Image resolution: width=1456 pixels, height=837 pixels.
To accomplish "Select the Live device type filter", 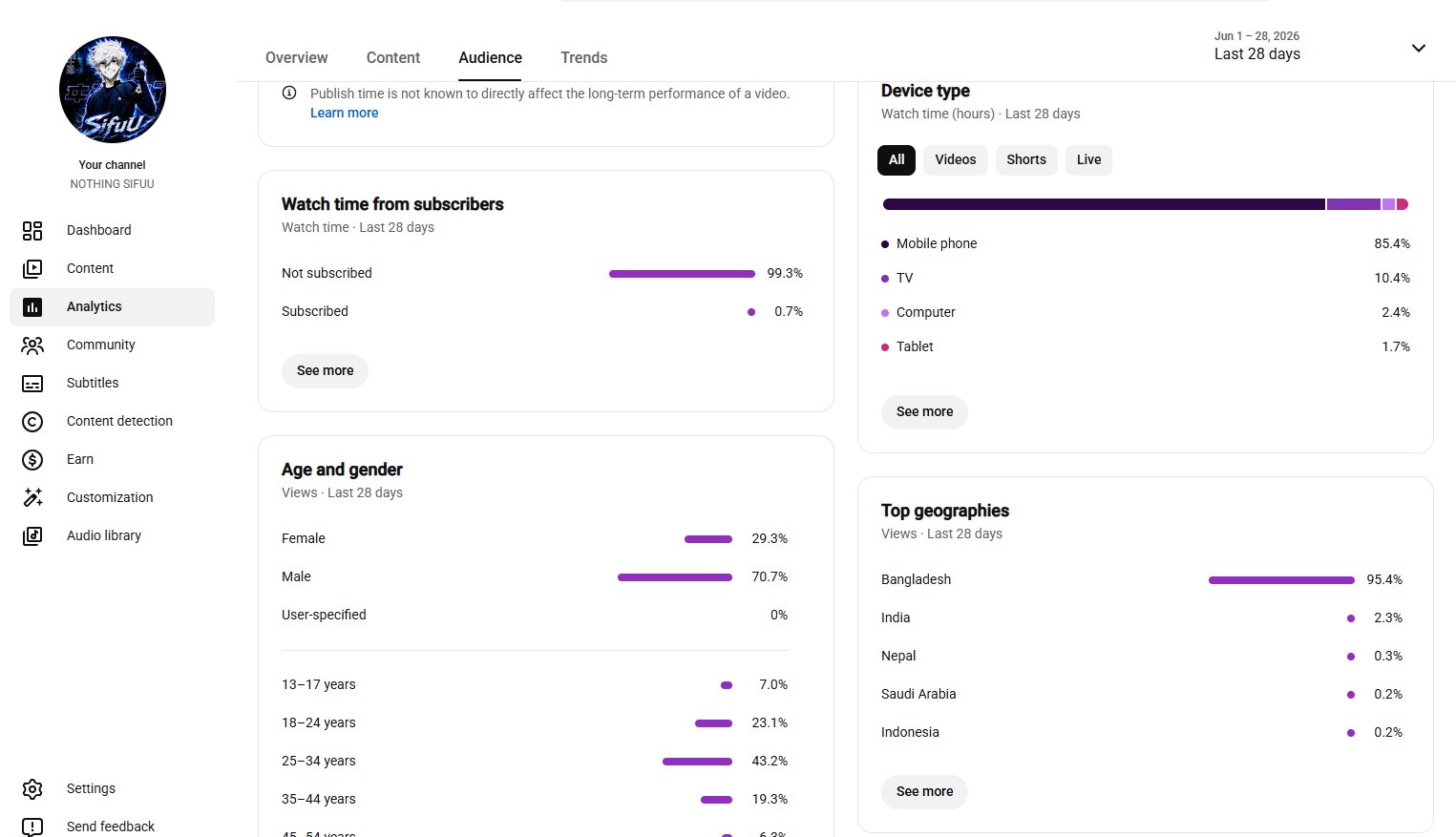I will (x=1088, y=159).
